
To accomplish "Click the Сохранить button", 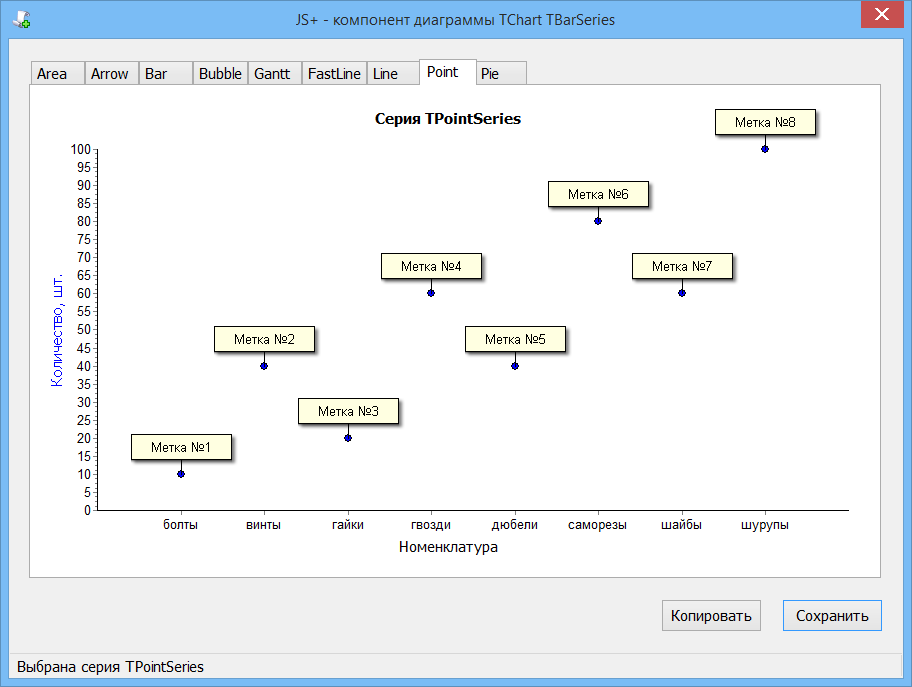I will click(x=832, y=615).
